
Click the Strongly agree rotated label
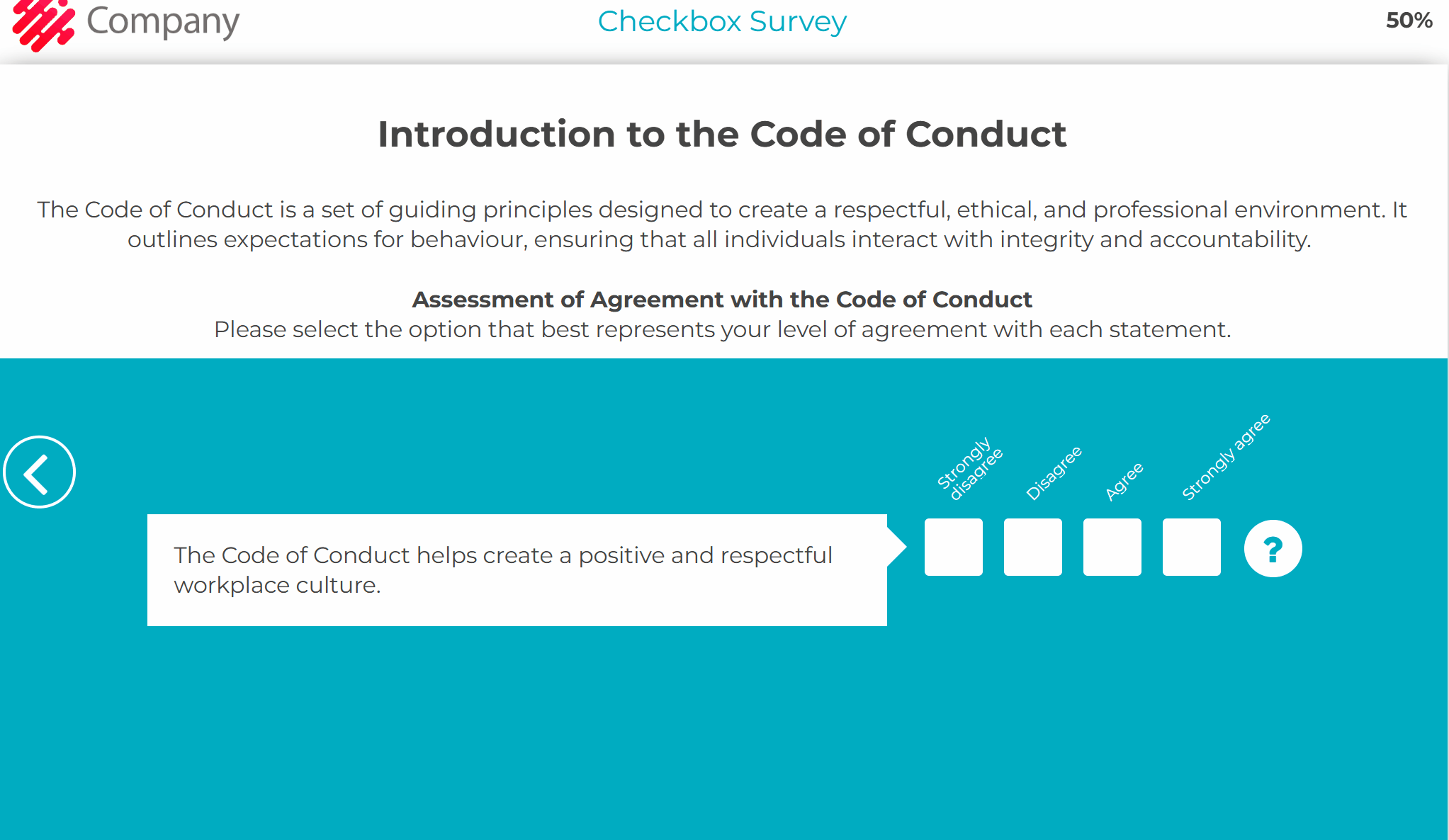click(1226, 457)
